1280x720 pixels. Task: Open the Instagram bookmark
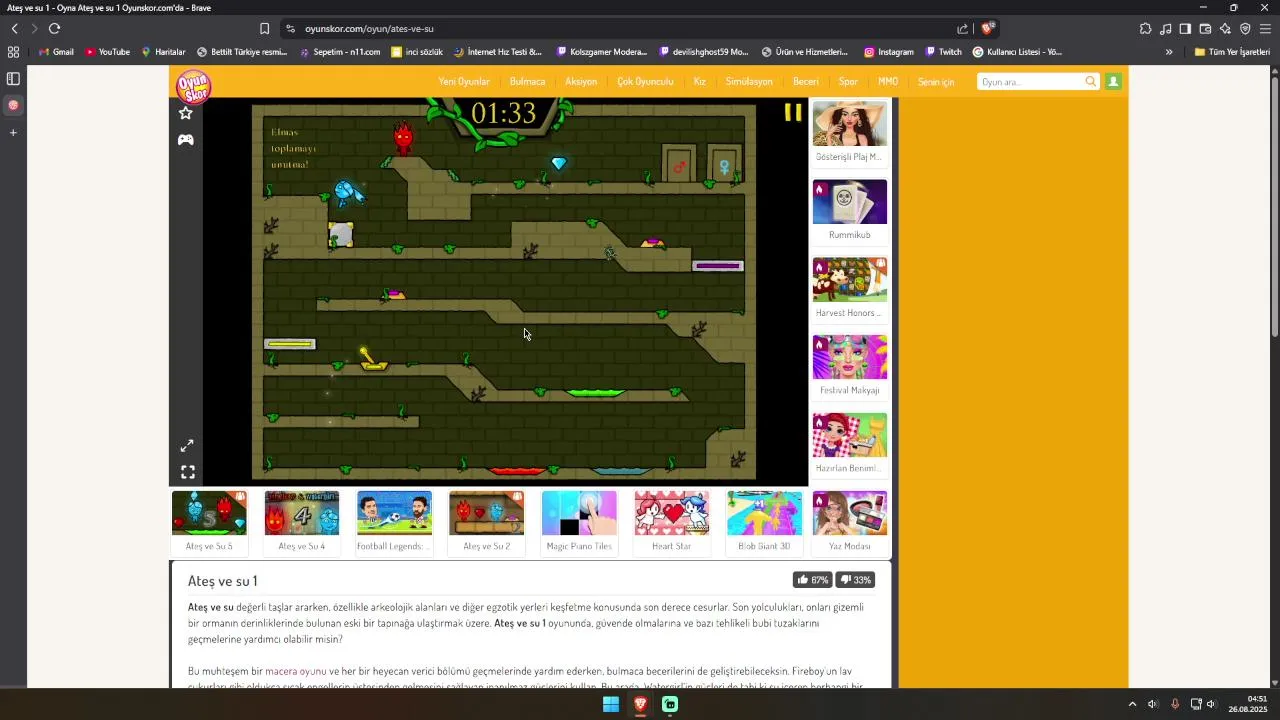(x=889, y=52)
